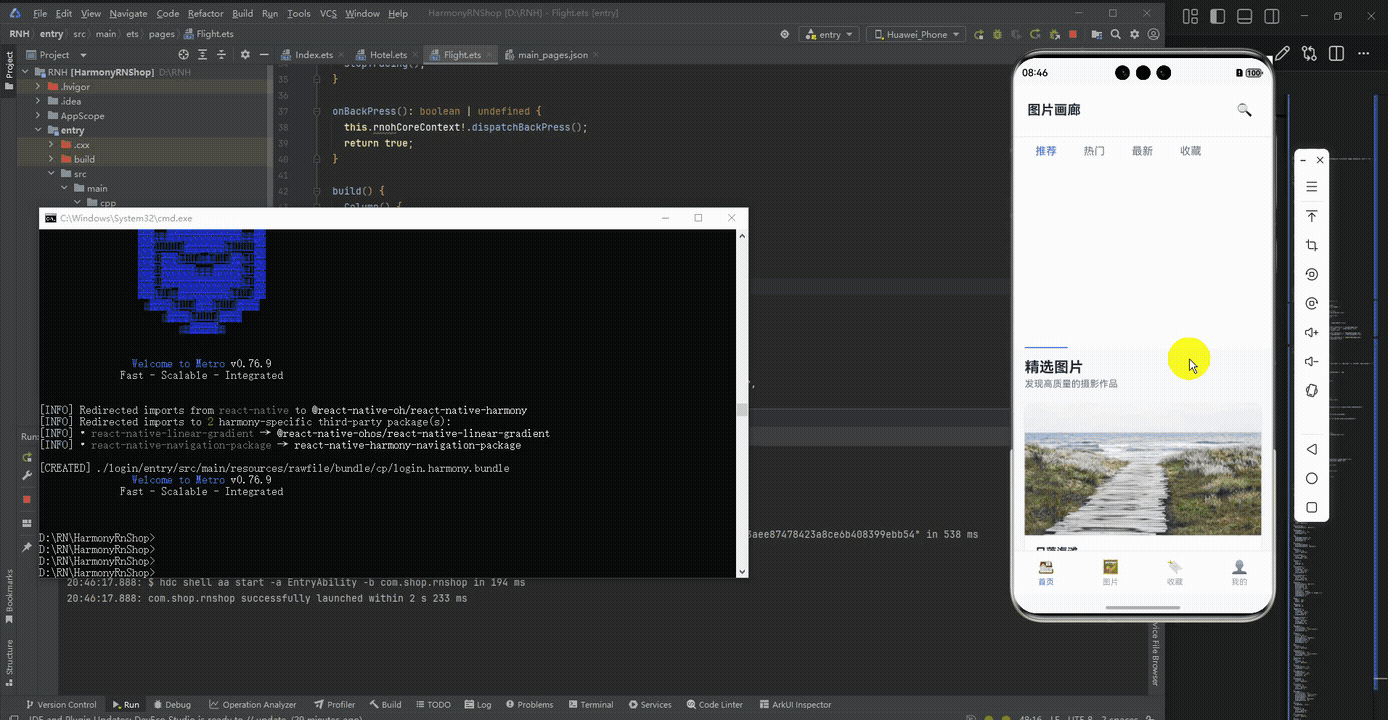Viewport: 1388px width, 720px height.
Task: Tap the 热门 tab in phone app
Action: [1094, 151]
